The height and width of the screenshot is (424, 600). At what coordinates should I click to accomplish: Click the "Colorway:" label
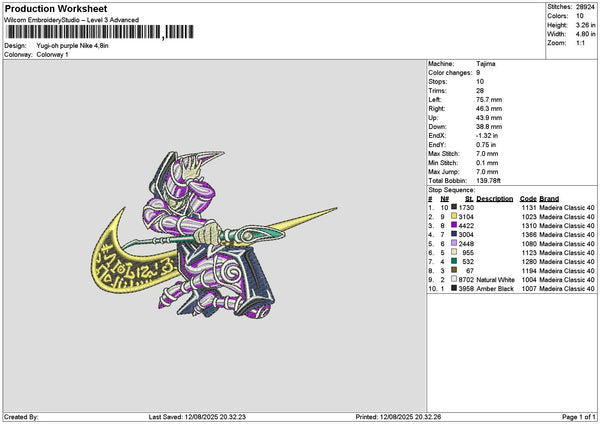[x=18, y=55]
